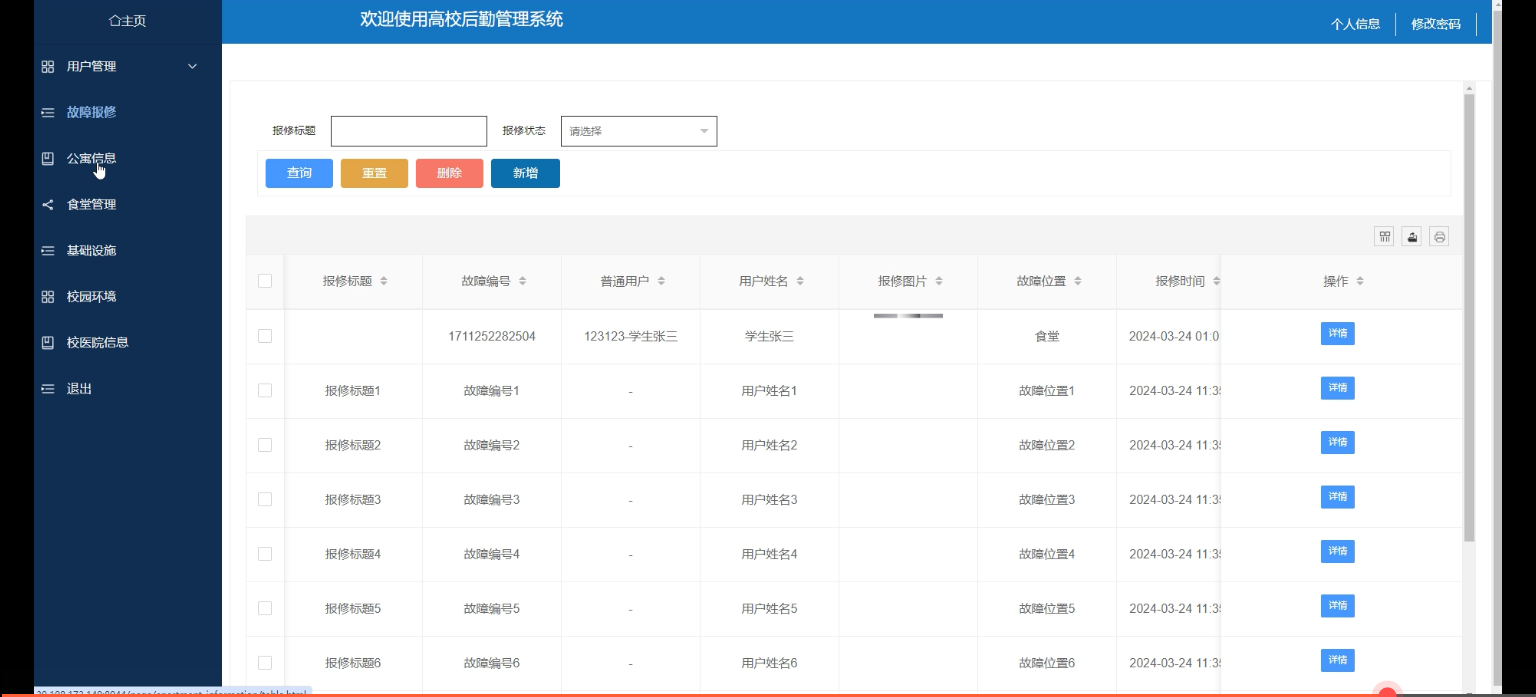The image size is (1536, 697).
Task: Sort by the 用户姓名 column arrows
Action: pyautogui.click(x=800, y=281)
